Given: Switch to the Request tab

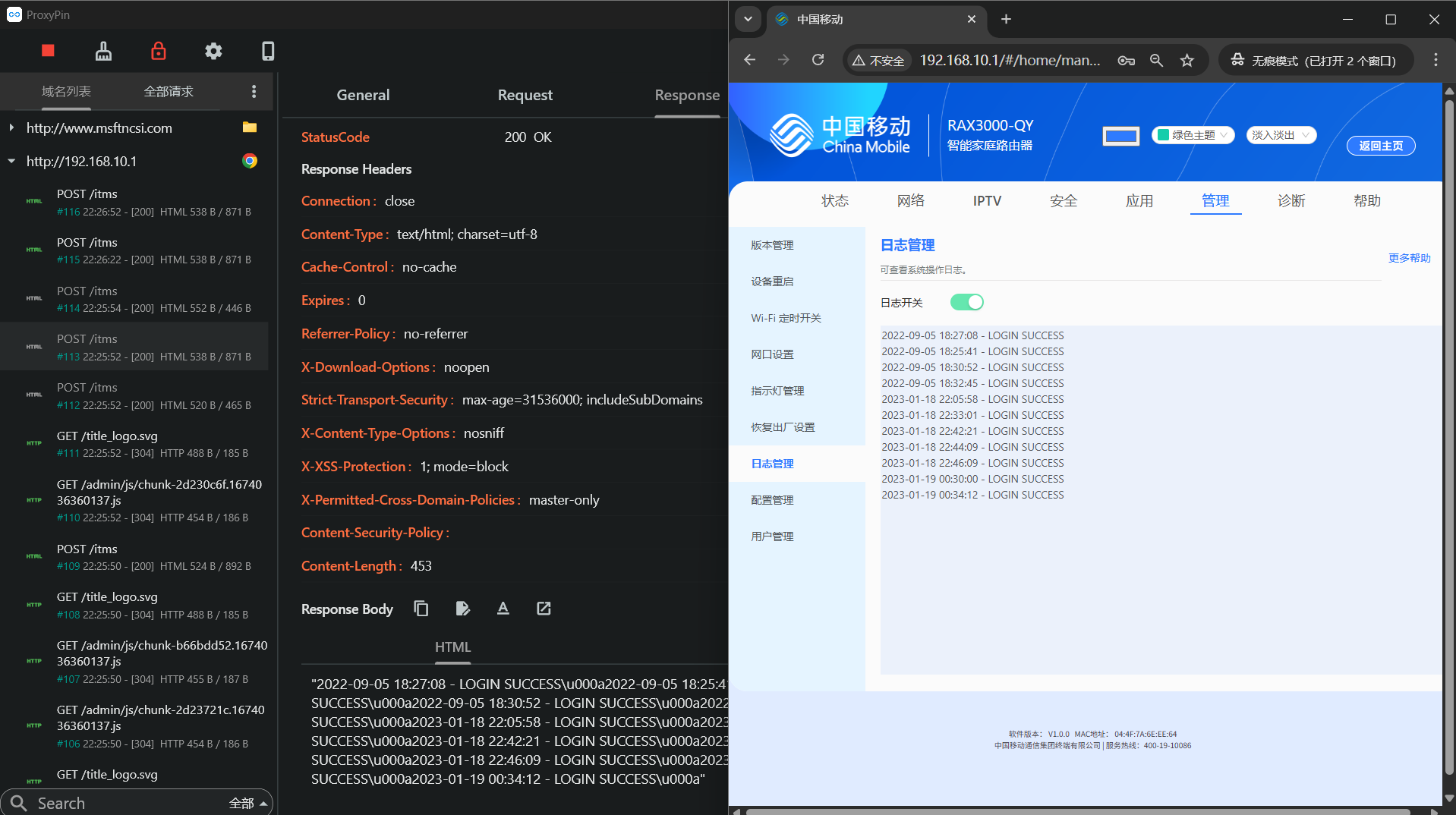Looking at the screenshot, I should click(x=525, y=95).
